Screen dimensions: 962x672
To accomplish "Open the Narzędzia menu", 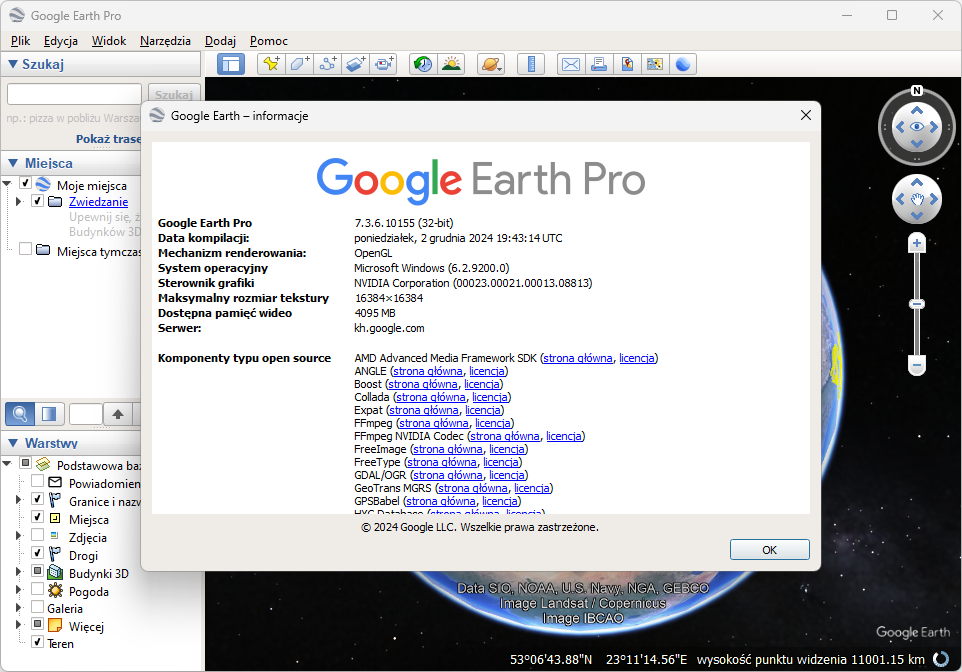I will (x=165, y=41).
